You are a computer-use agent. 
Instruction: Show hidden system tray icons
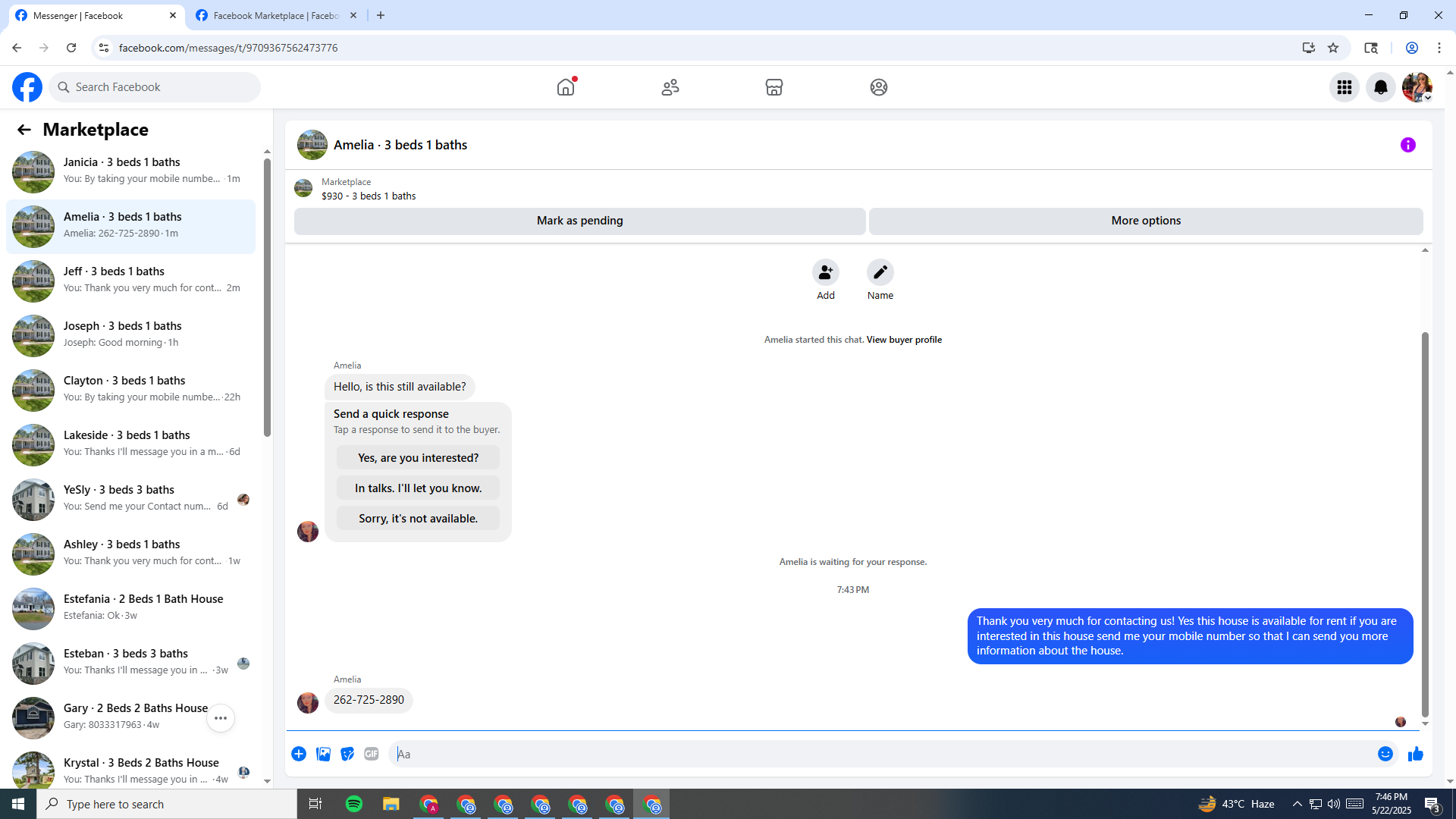pos(1297,804)
